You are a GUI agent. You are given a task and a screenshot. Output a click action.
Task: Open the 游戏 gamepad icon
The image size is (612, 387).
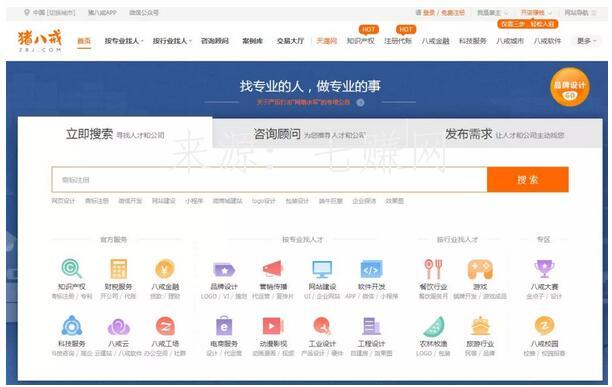tap(480, 269)
